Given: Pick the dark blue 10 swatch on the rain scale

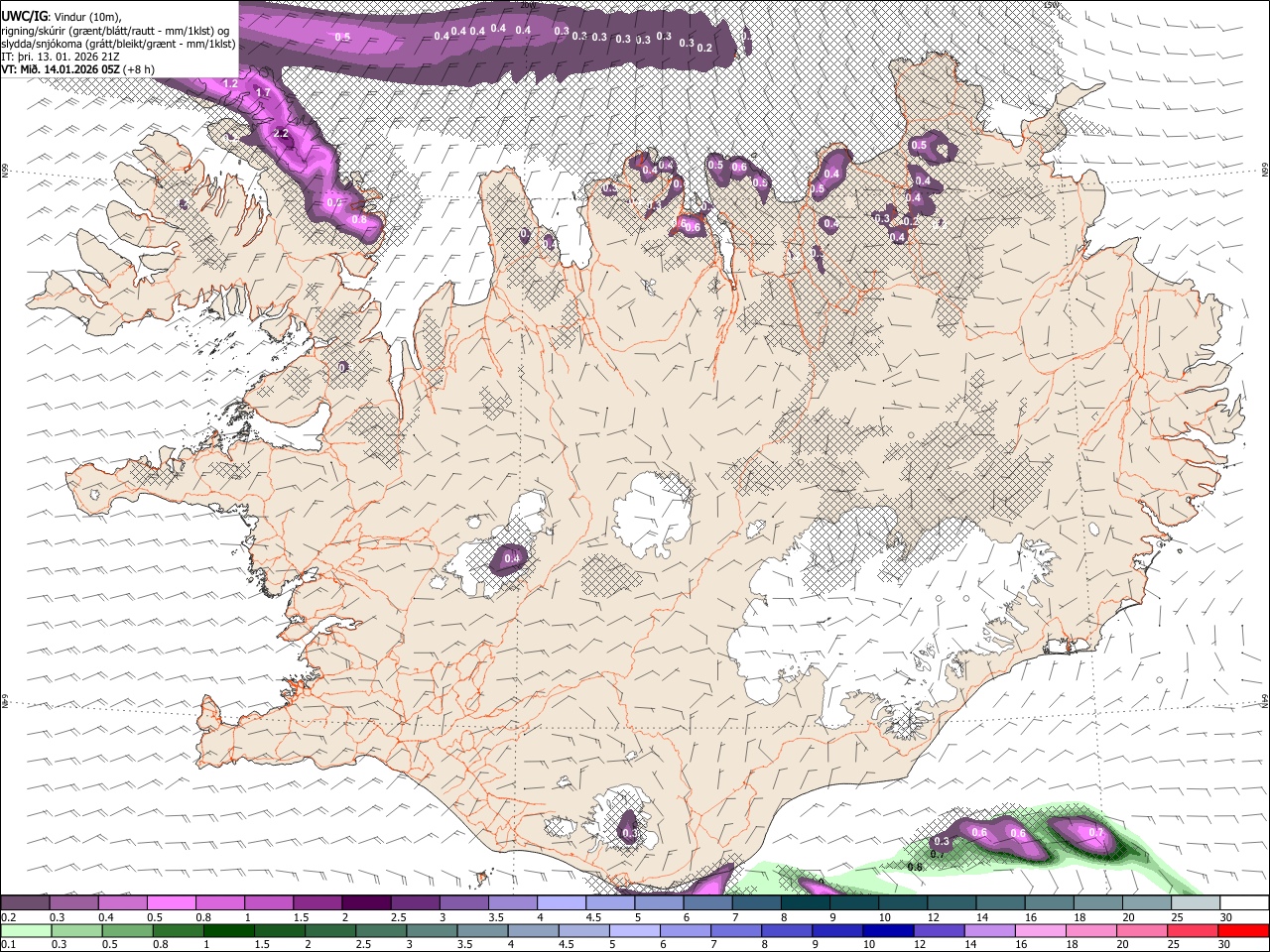Looking at the screenshot, I should coord(887,931).
